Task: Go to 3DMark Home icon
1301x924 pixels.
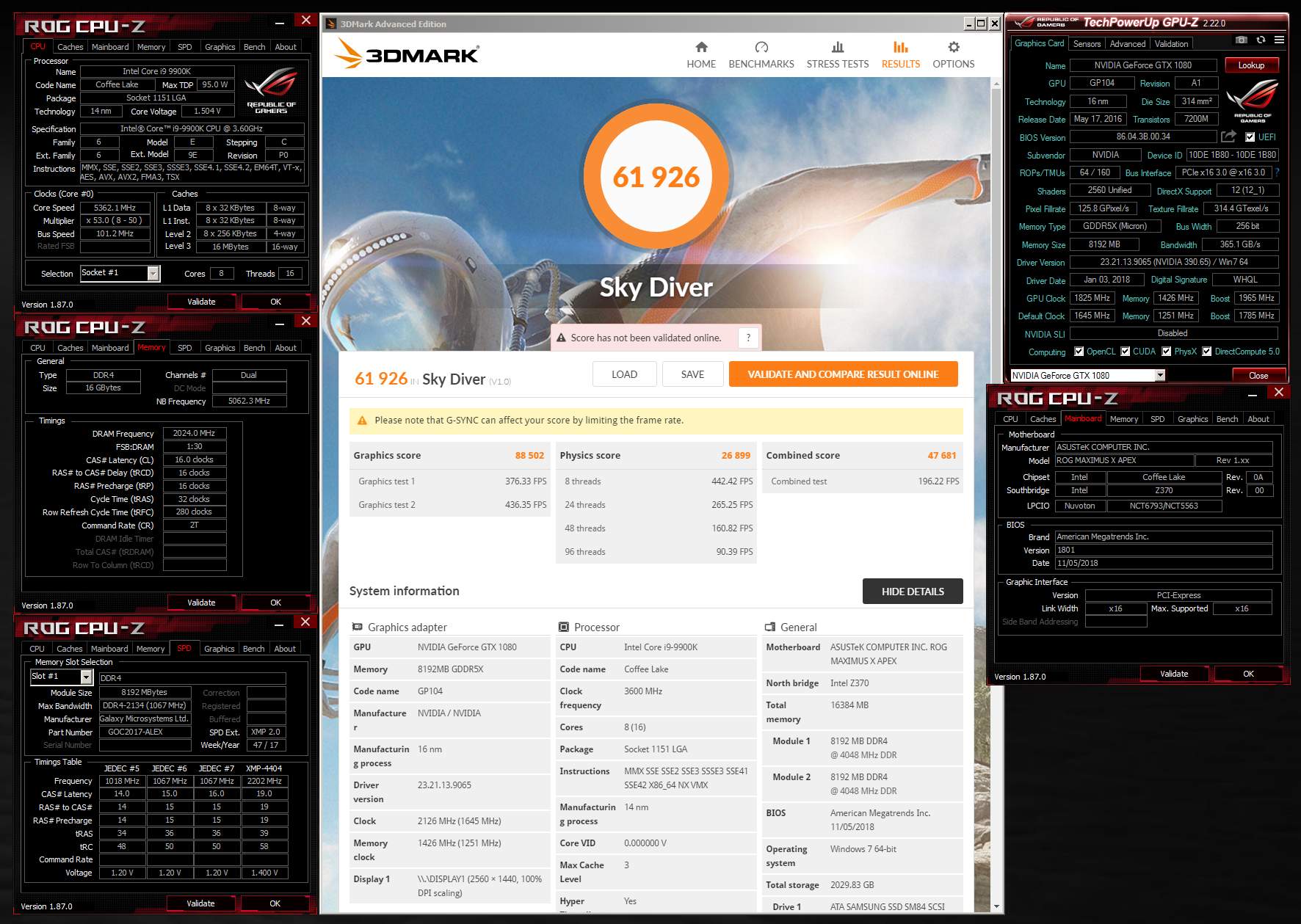Action: click(x=701, y=48)
